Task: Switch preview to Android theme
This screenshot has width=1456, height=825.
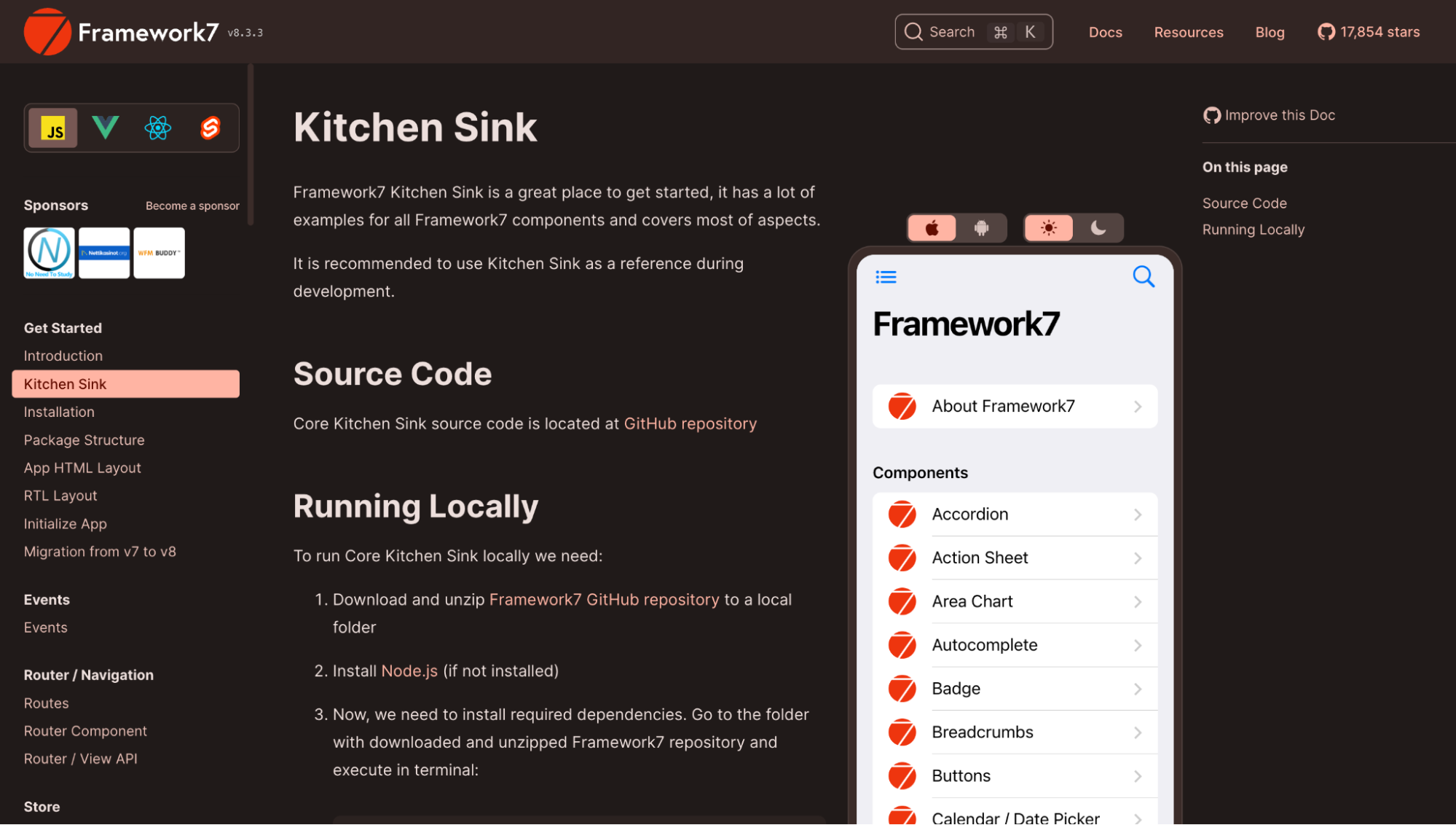Action: click(x=982, y=228)
